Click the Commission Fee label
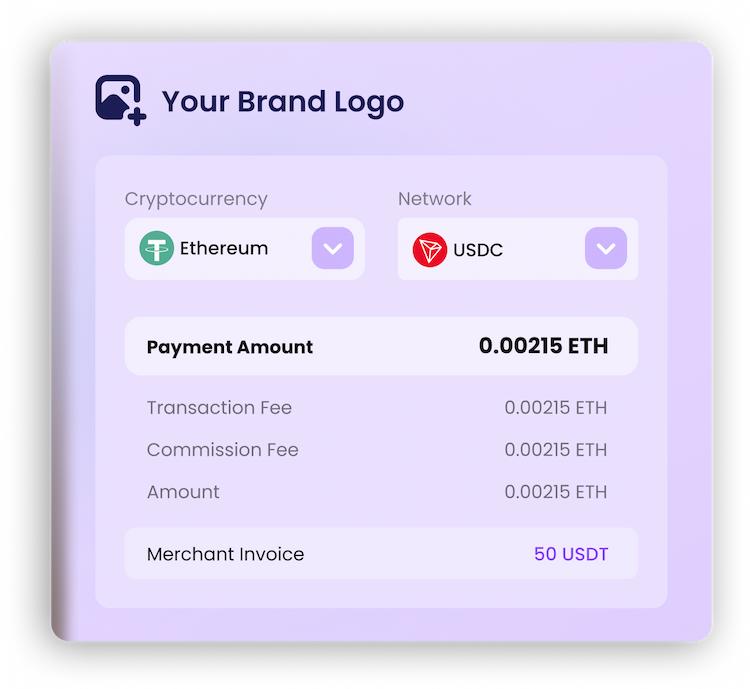Viewport: 750px width, 689px height. 222,450
